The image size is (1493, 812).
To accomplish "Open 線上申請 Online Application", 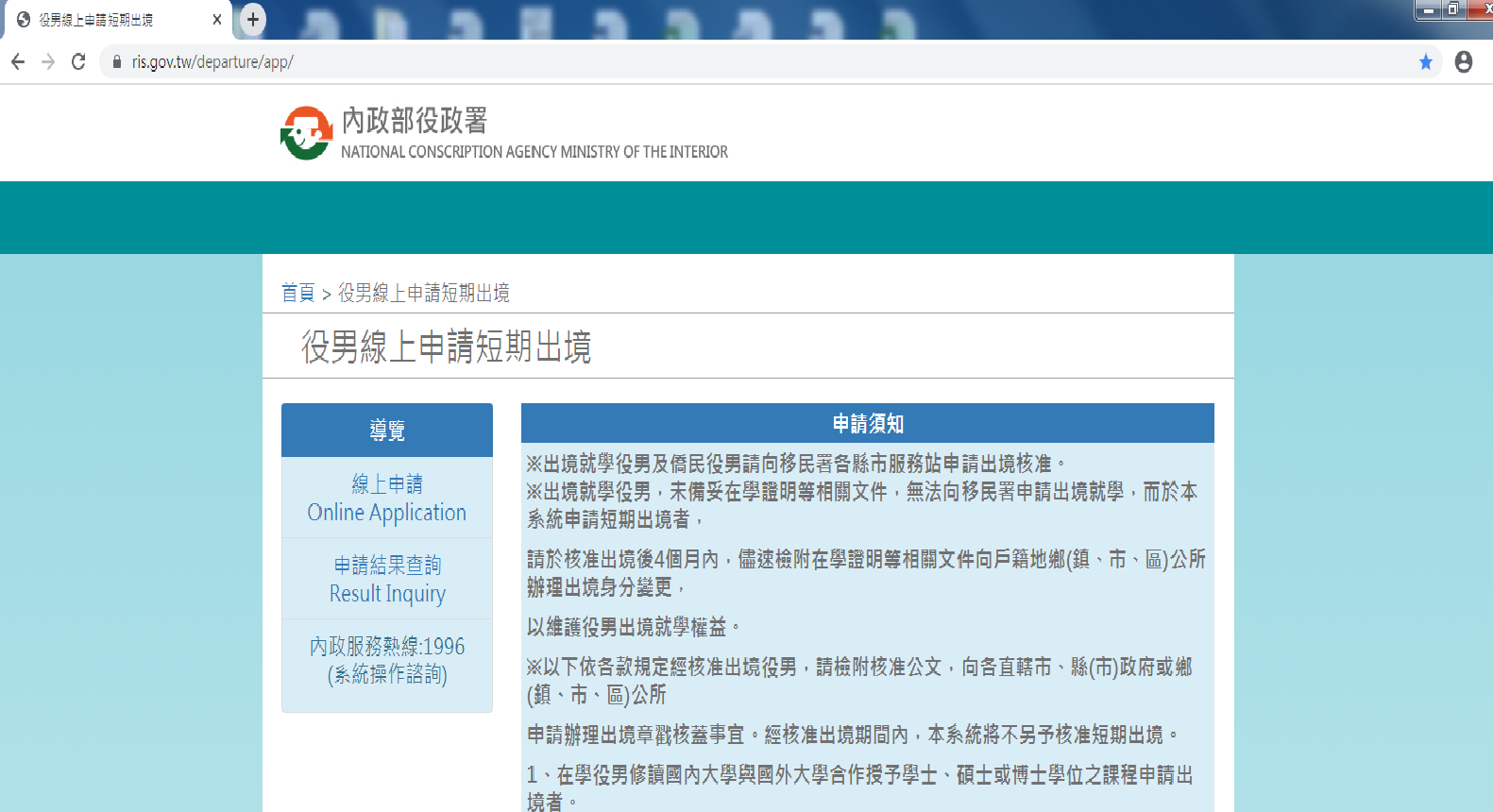I will [x=387, y=499].
